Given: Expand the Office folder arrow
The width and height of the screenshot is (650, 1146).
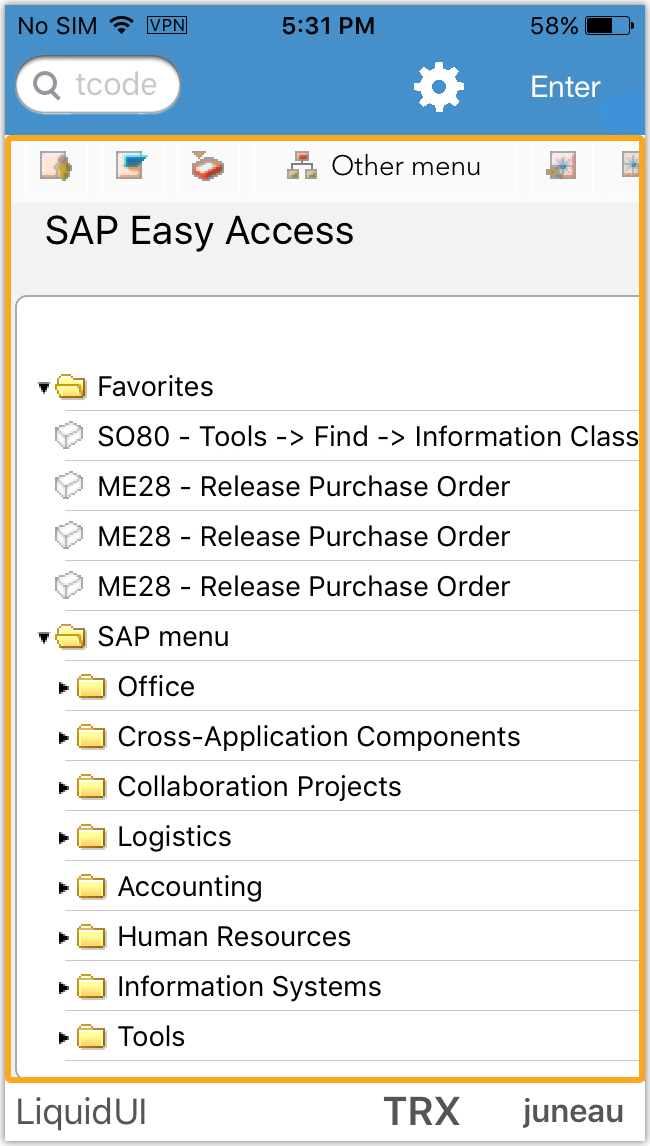Looking at the screenshot, I should click(x=64, y=687).
